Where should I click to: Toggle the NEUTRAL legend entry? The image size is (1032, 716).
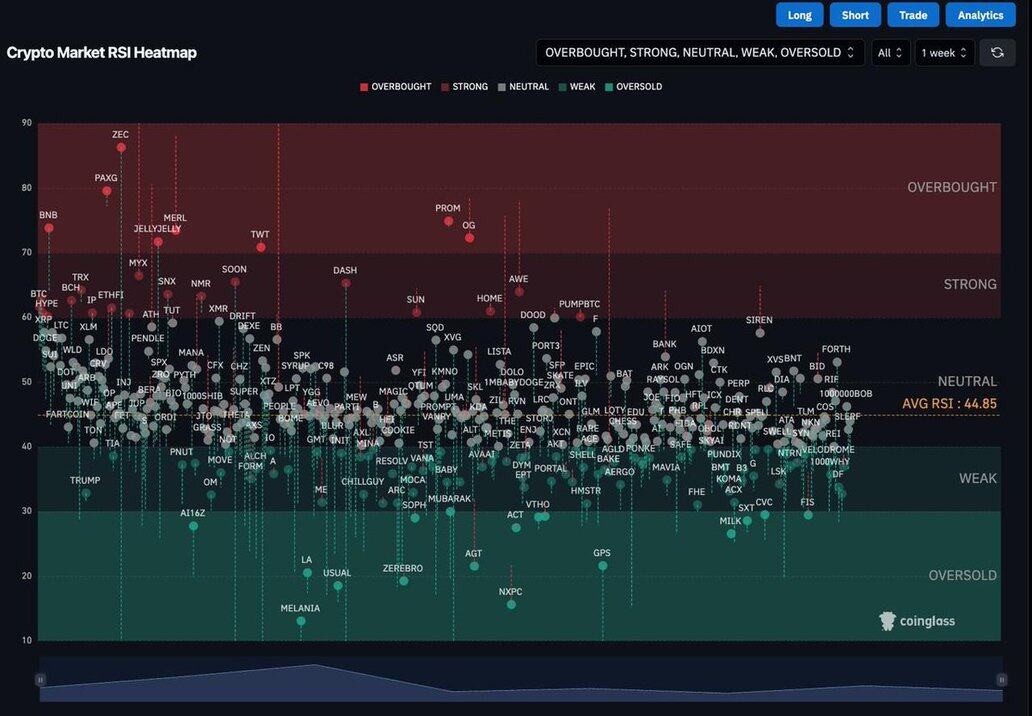(x=523, y=87)
